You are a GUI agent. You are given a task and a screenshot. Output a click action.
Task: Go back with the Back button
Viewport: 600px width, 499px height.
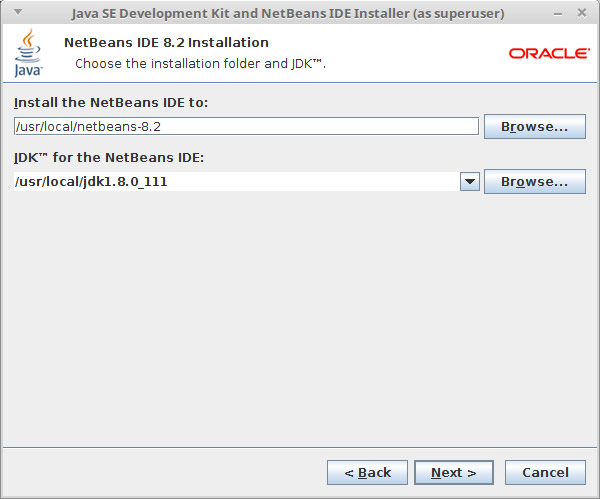pyautogui.click(x=367, y=473)
